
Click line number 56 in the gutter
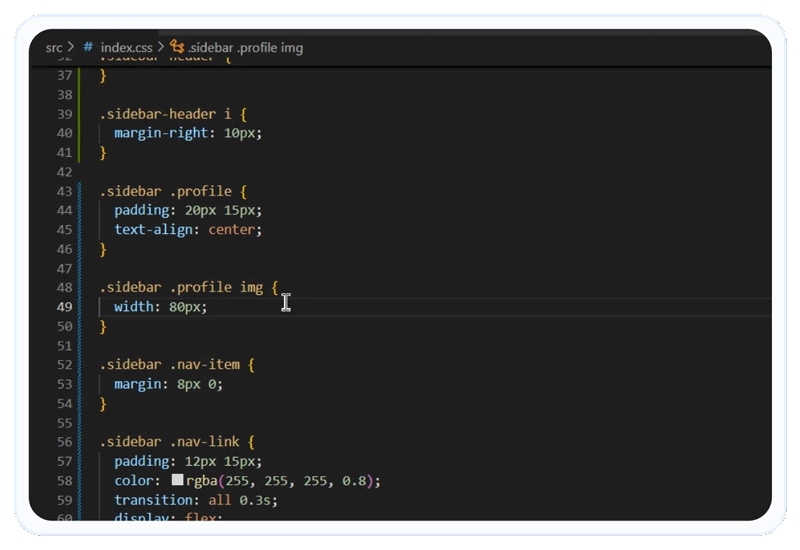[x=64, y=442]
